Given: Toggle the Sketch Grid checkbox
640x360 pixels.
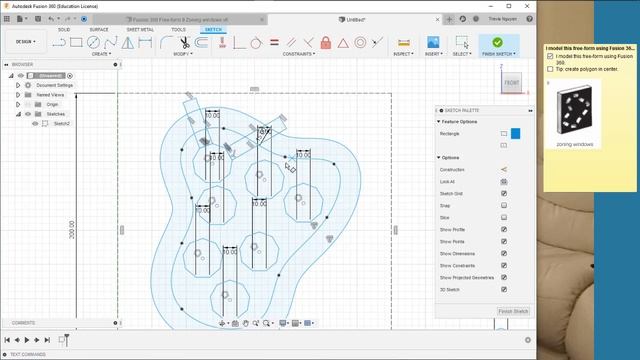Looking at the screenshot, I should pos(504,193).
